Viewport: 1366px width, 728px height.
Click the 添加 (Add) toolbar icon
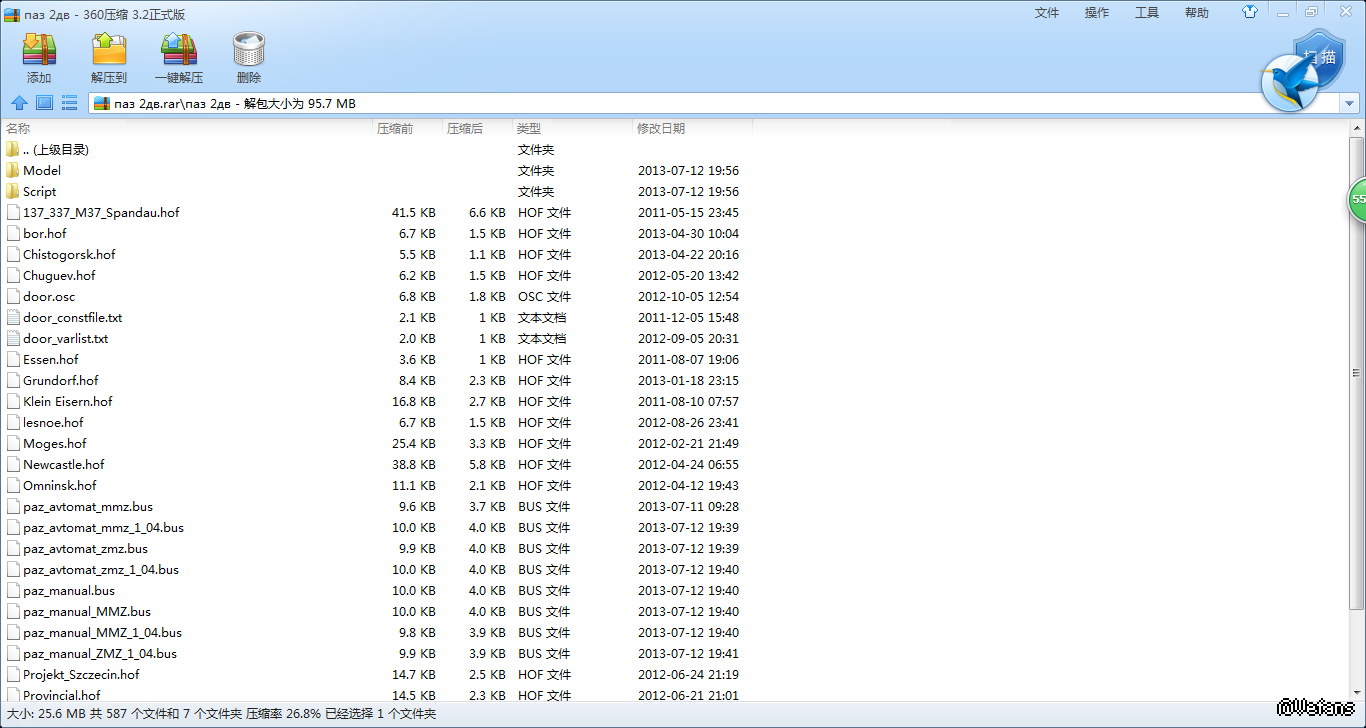pyautogui.click(x=39, y=58)
